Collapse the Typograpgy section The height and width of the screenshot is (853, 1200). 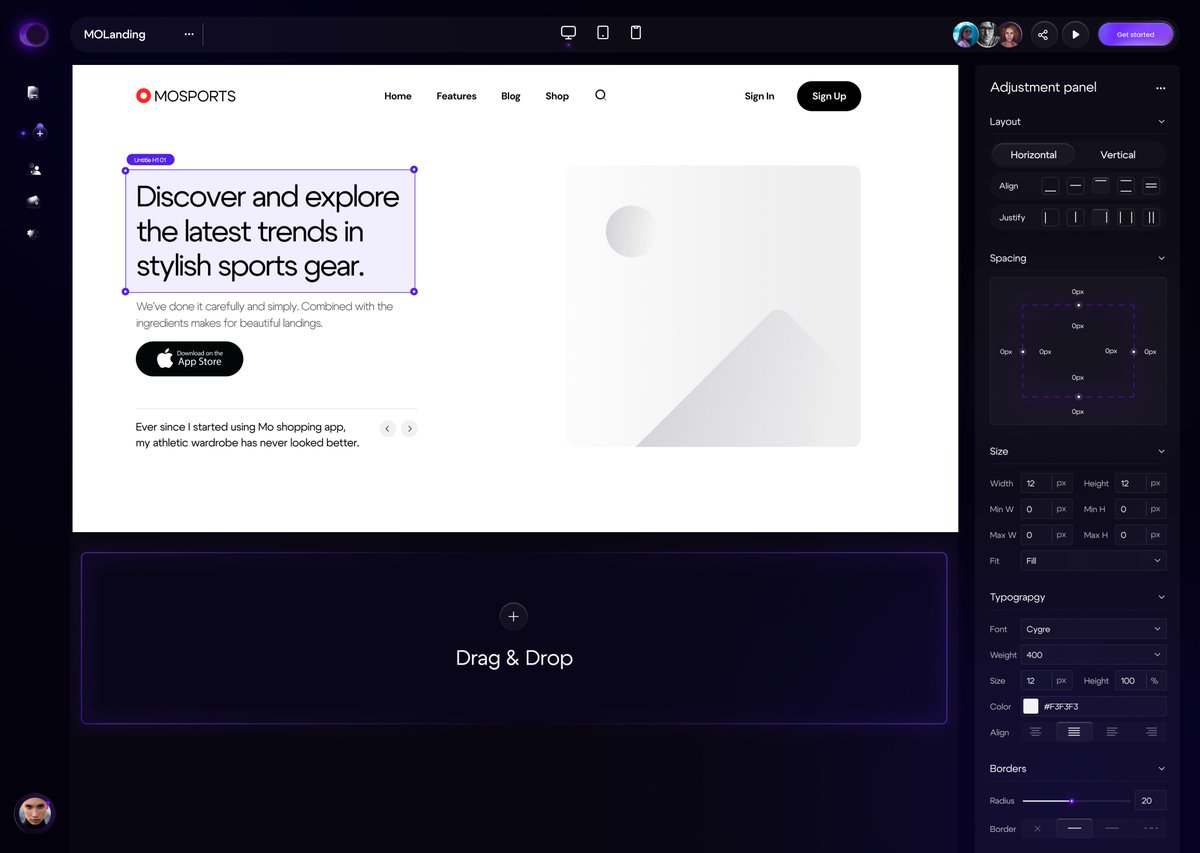pyautogui.click(x=1161, y=597)
